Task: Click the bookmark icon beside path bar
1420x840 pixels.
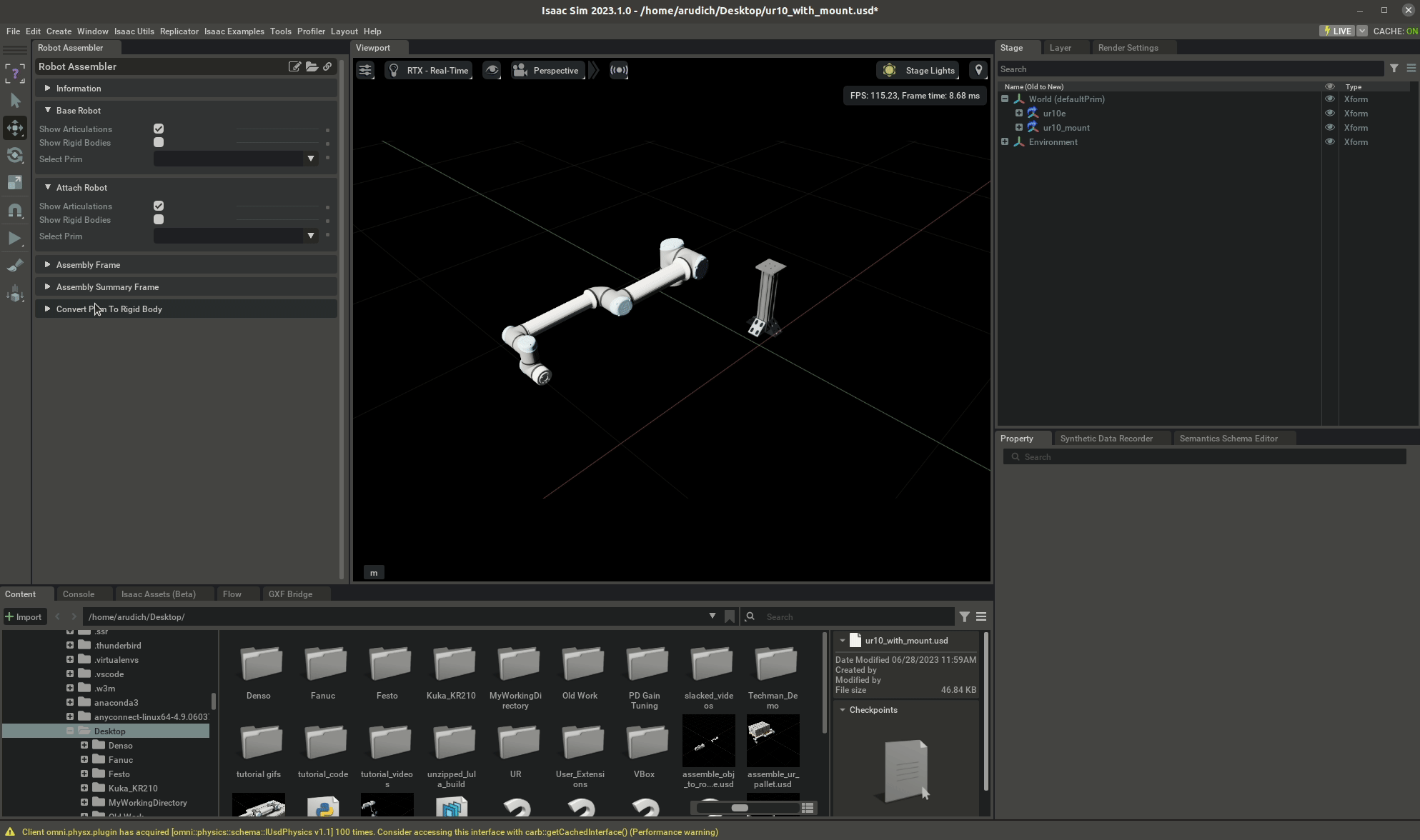Action: (x=730, y=616)
